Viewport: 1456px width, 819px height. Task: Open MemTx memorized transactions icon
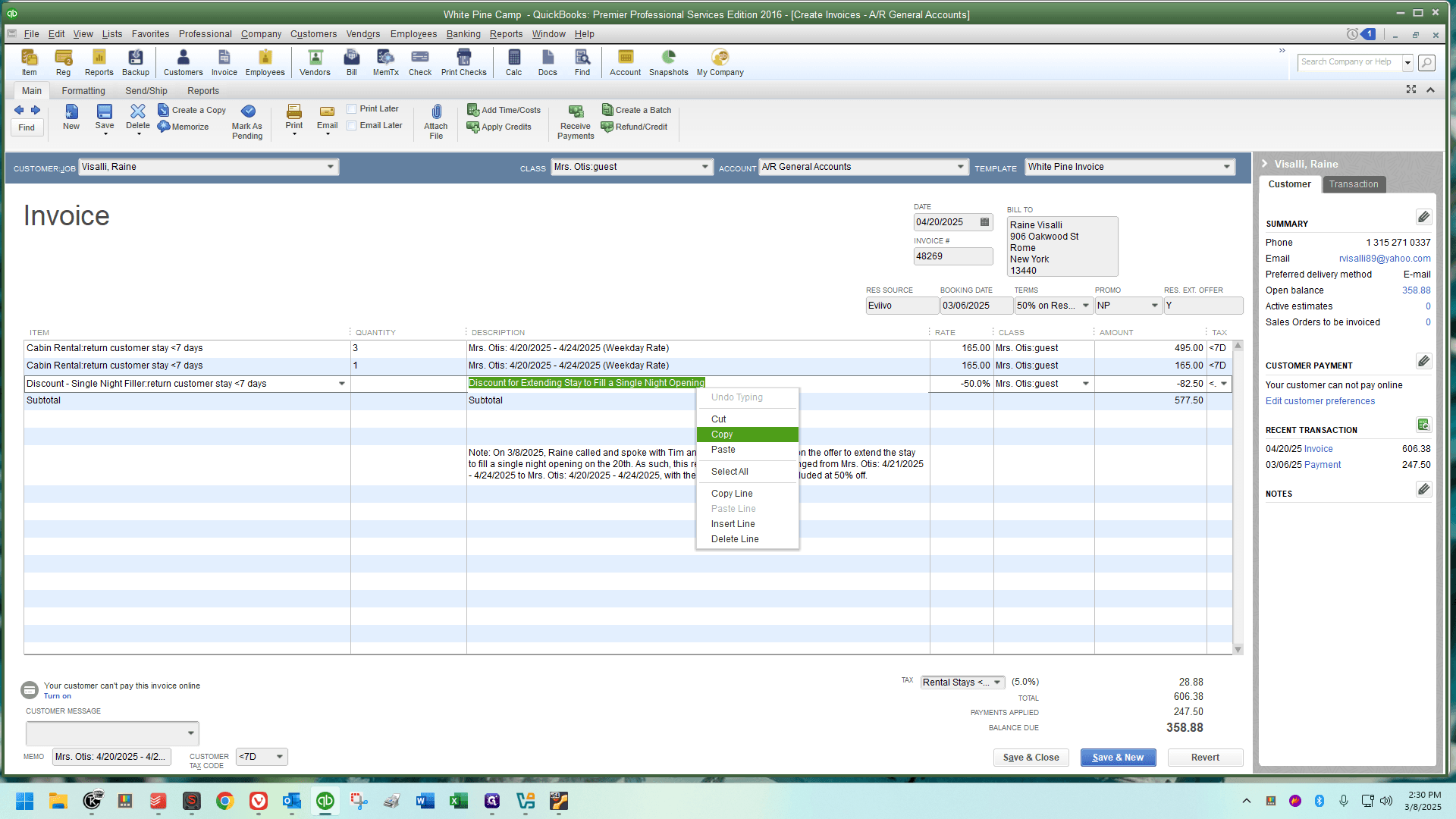tap(385, 62)
